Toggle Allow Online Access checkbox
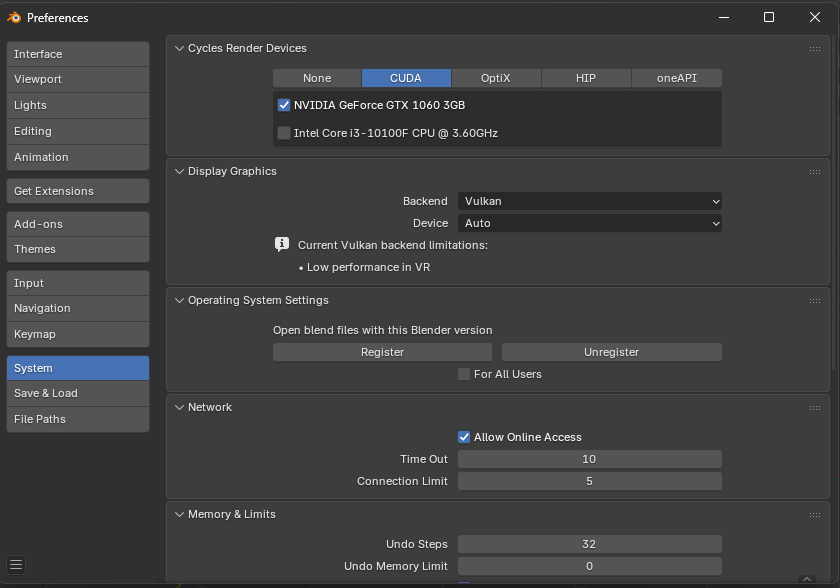 pyautogui.click(x=464, y=437)
